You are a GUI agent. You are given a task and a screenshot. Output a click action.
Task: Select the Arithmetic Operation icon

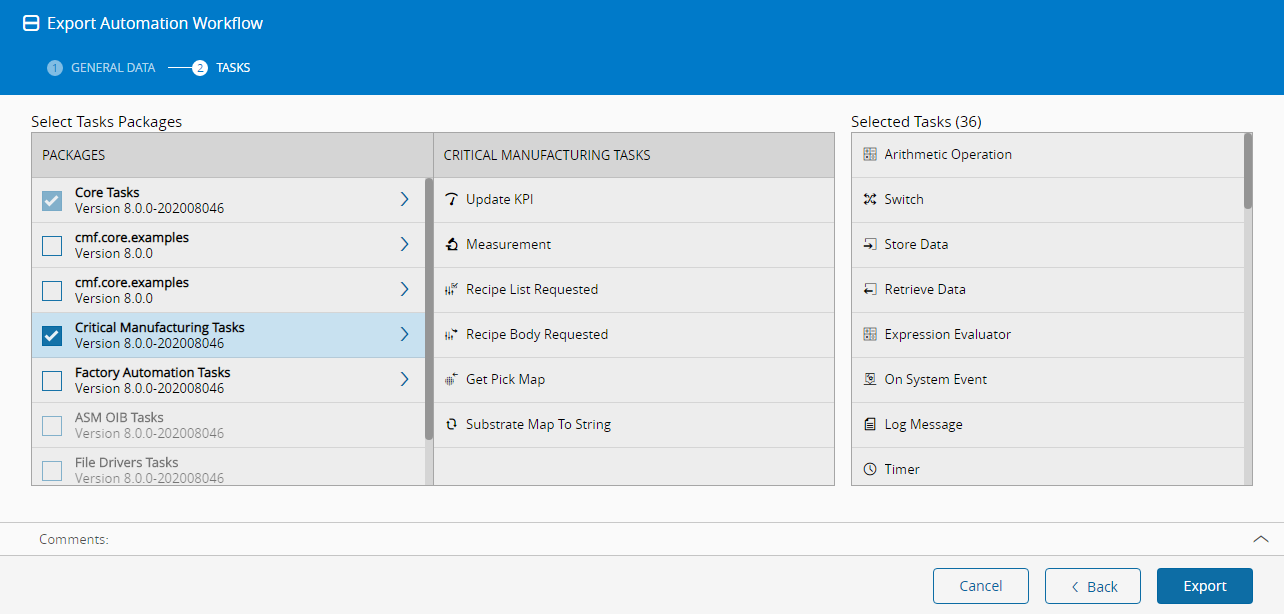click(x=870, y=155)
